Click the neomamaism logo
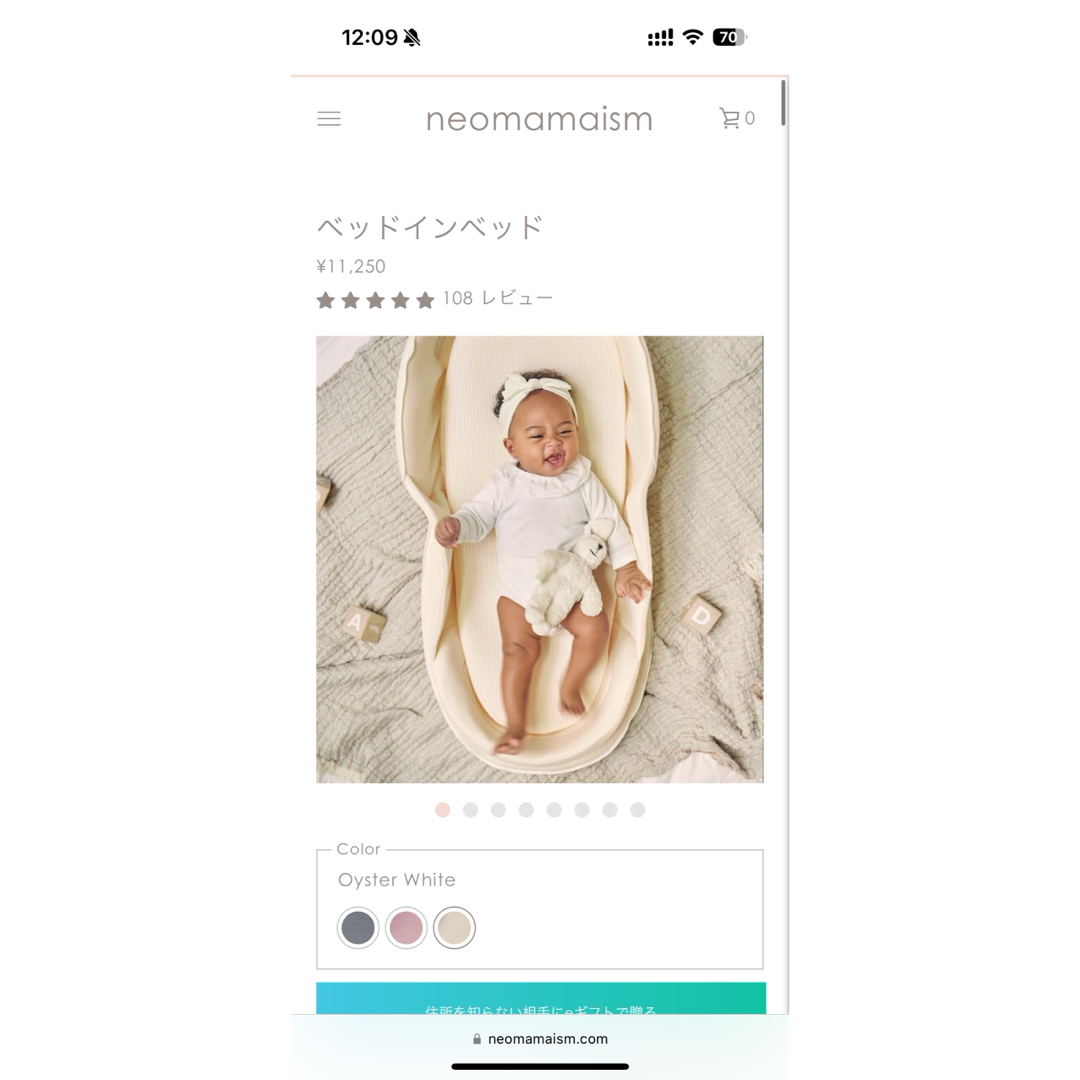The image size is (1080, 1080). pos(539,119)
